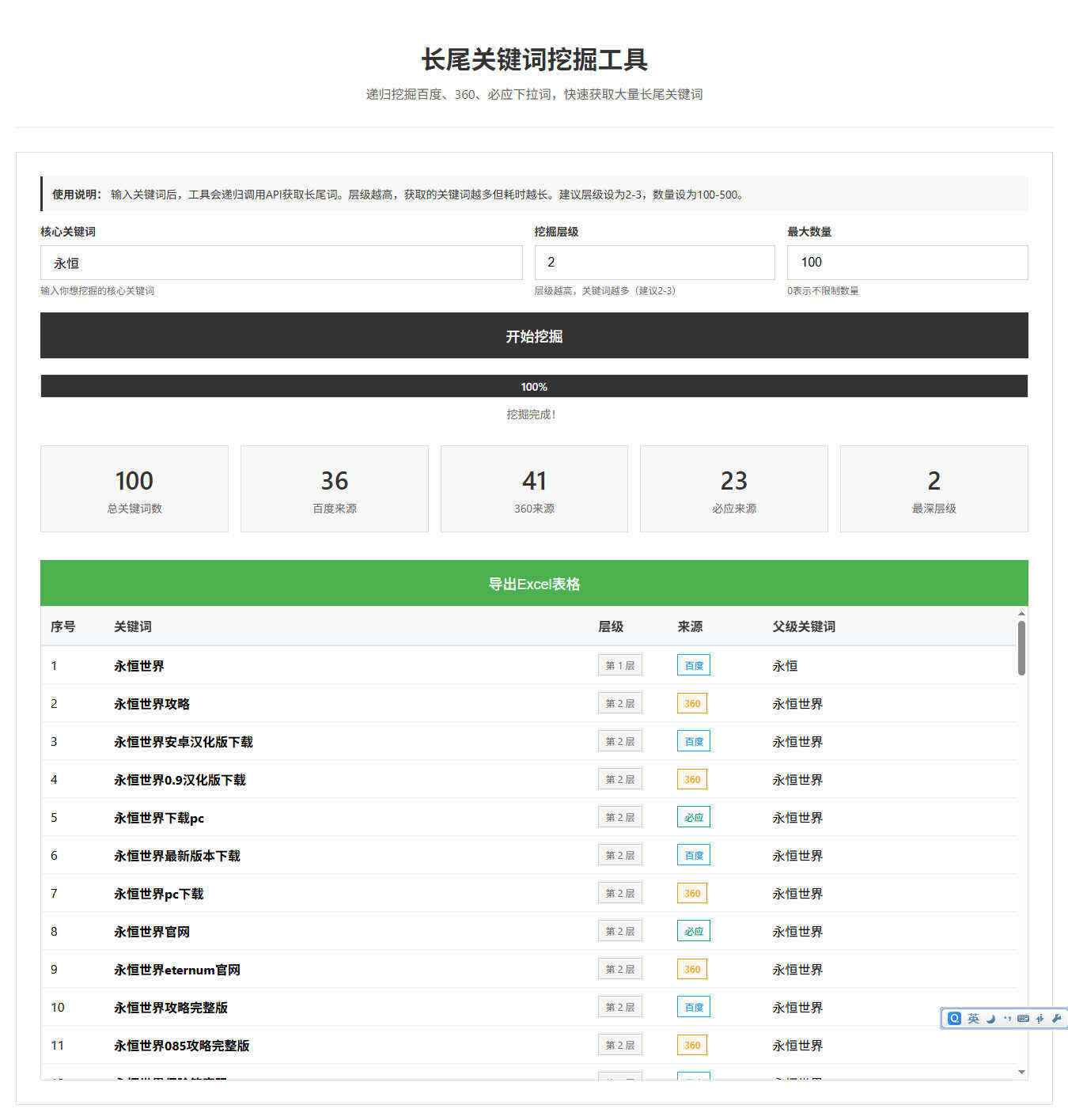Click the IME logo icon in input toolbar

(x=954, y=1019)
